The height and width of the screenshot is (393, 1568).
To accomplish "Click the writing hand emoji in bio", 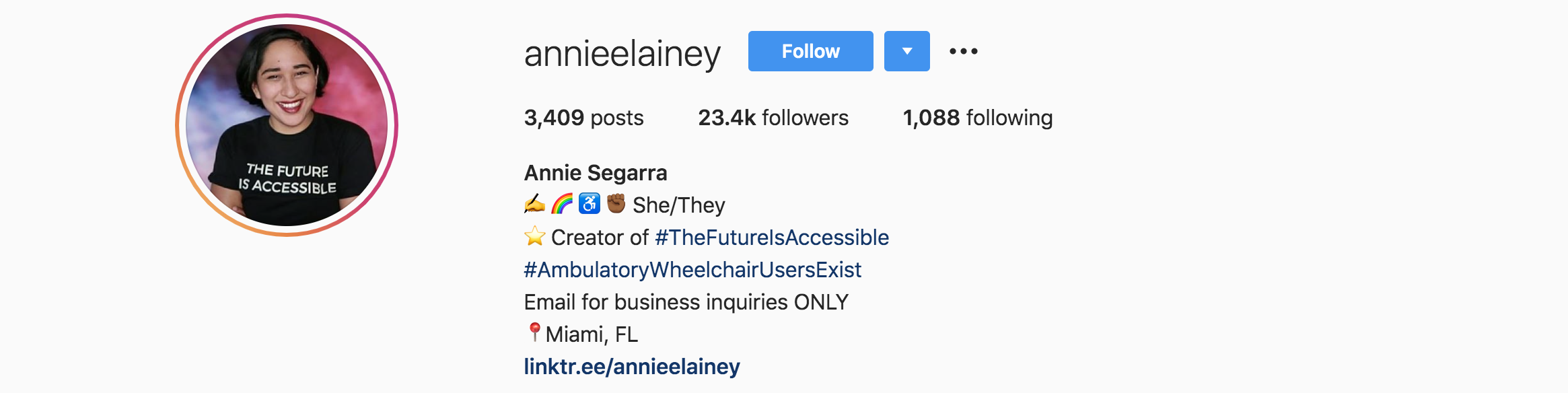I will click(534, 204).
